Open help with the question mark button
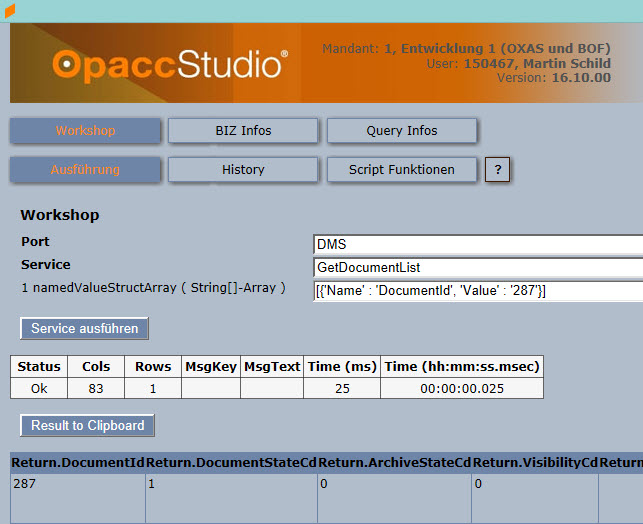The image size is (643, 524). [x=497, y=169]
